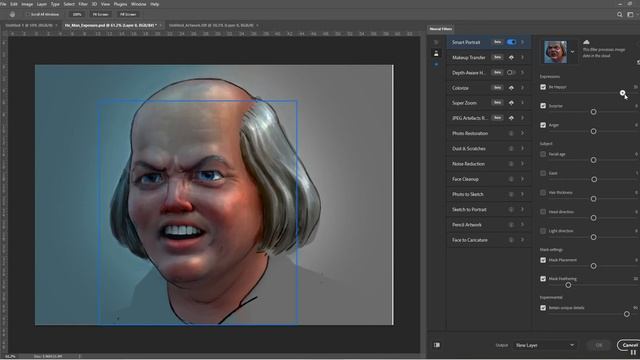Enable the Depth-Aware Haze filter toggle
Image resolution: width=640 pixels, height=360 pixels.
[511, 73]
